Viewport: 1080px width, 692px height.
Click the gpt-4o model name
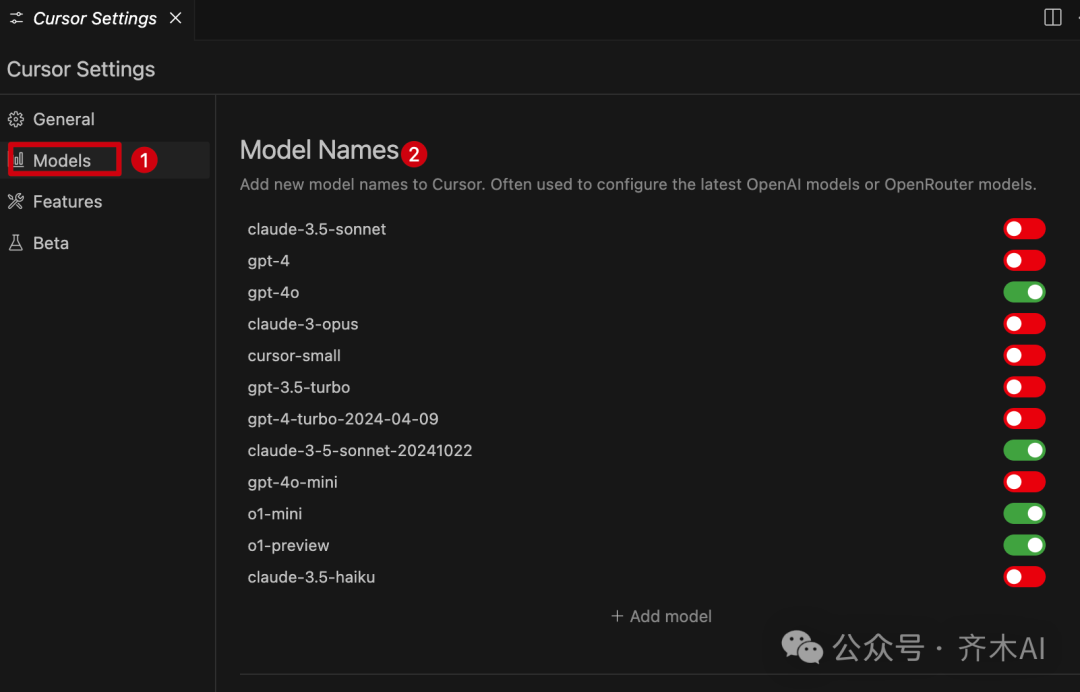pyautogui.click(x=273, y=293)
